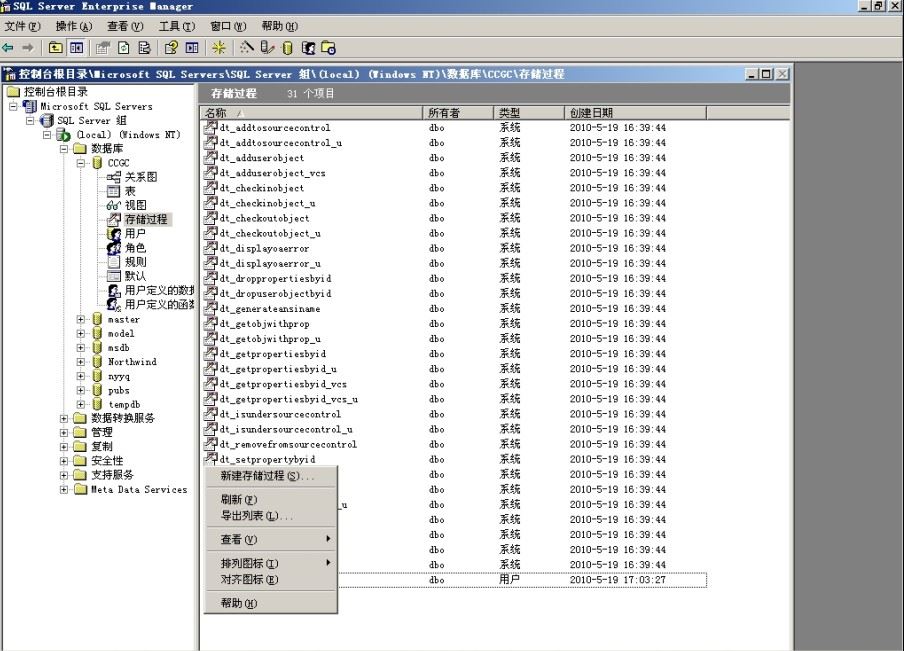Image resolution: width=906 pixels, height=651 pixels.
Task: Click the Up one level folder icon
Action: pos(55,48)
